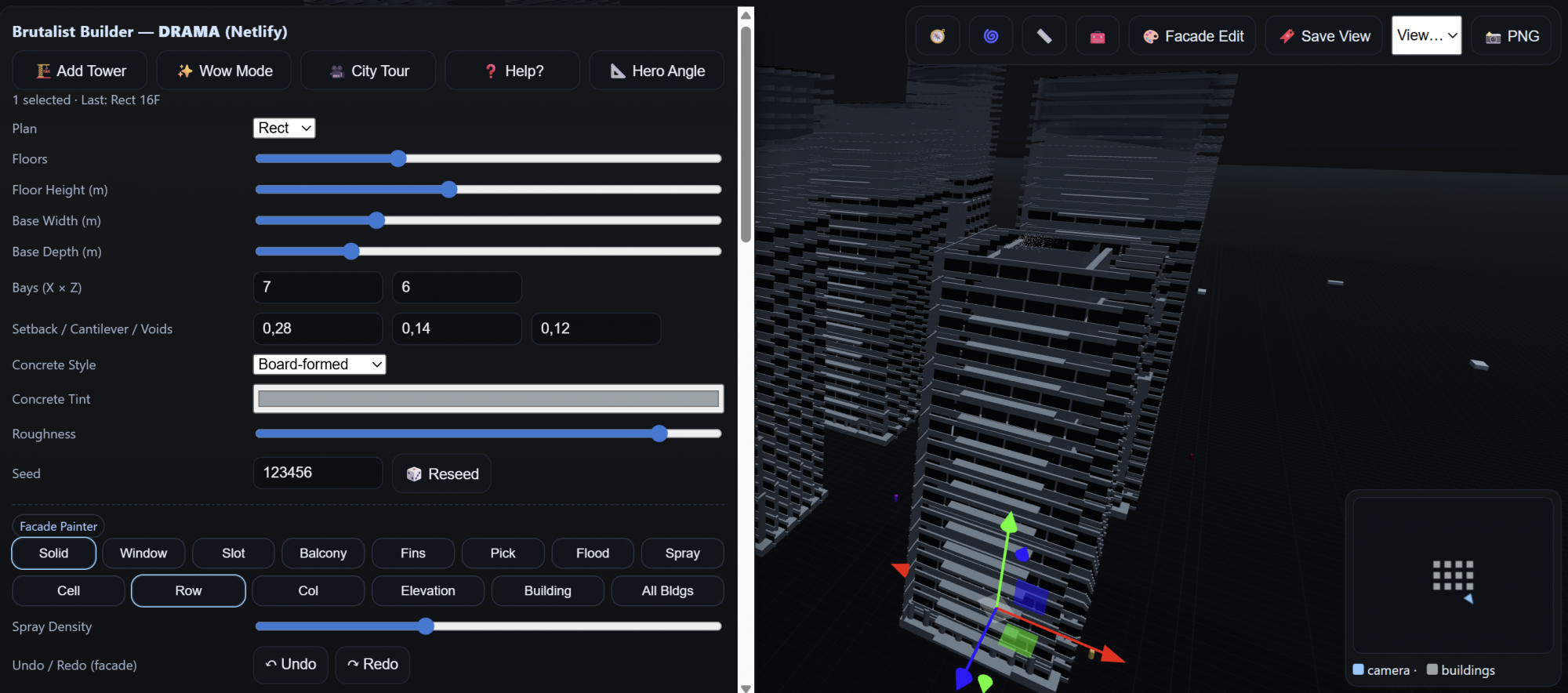Viewport: 1568px width, 693px height.
Task: Switch facade painter to Balcony mode
Action: pyautogui.click(x=323, y=553)
